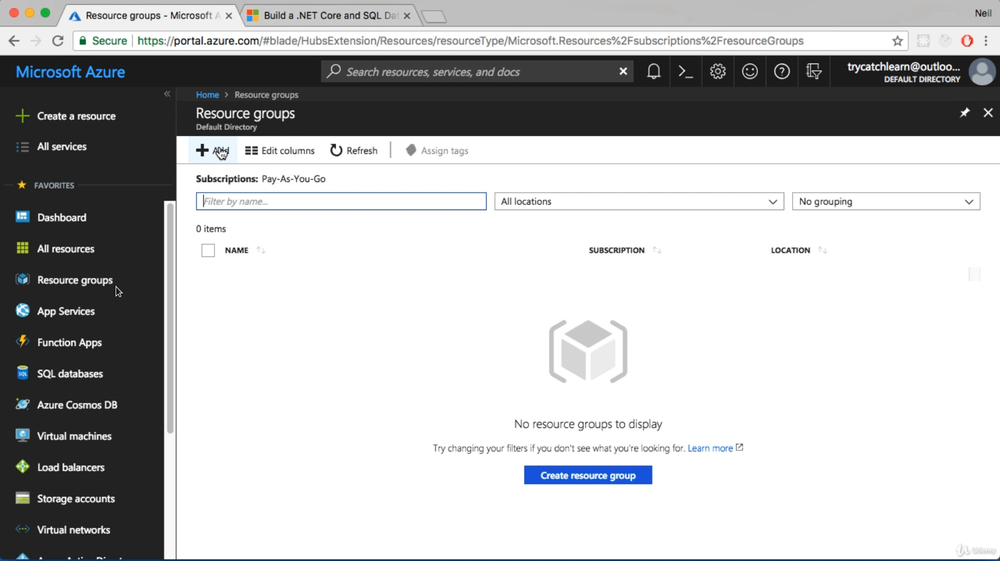Click the Load balancers diamond icon

[22, 467]
